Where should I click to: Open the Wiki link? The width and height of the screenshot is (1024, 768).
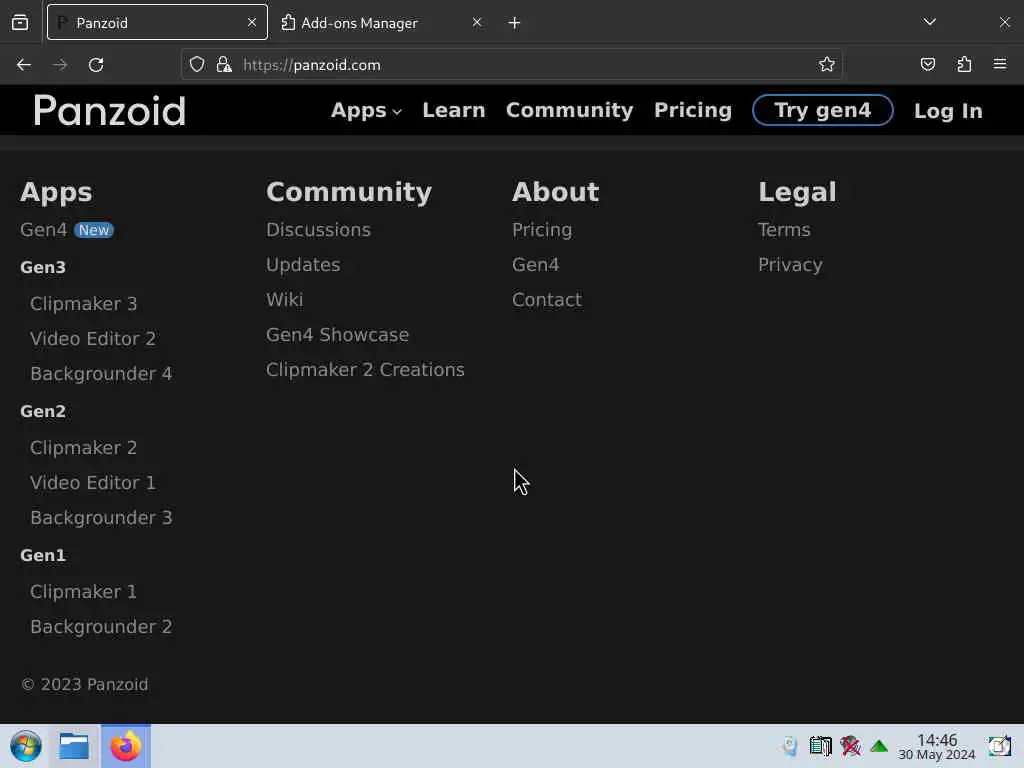tap(284, 300)
